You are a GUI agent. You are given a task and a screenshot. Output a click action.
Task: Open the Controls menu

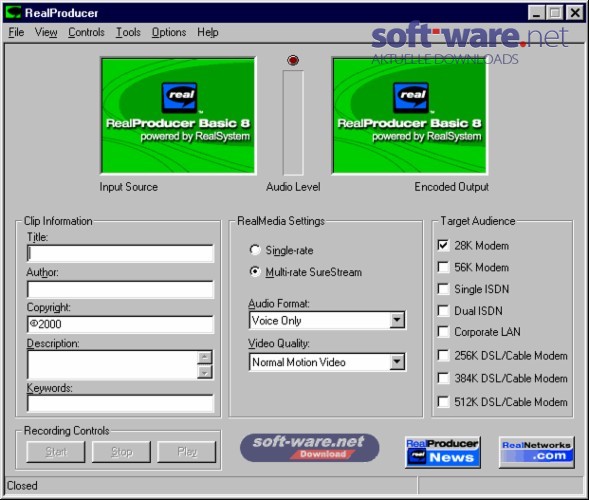tap(86, 32)
